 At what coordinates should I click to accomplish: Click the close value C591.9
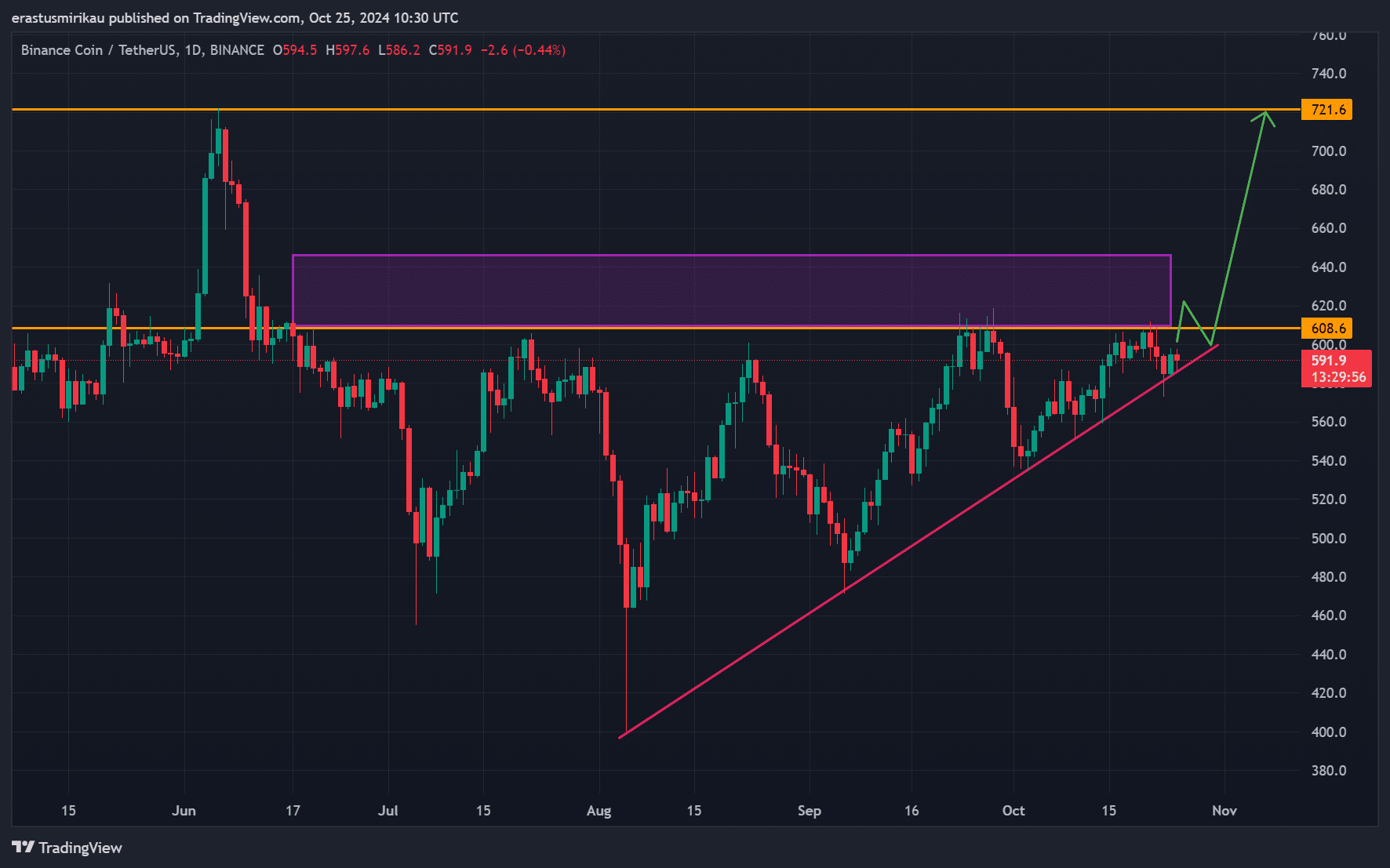click(450, 50)
